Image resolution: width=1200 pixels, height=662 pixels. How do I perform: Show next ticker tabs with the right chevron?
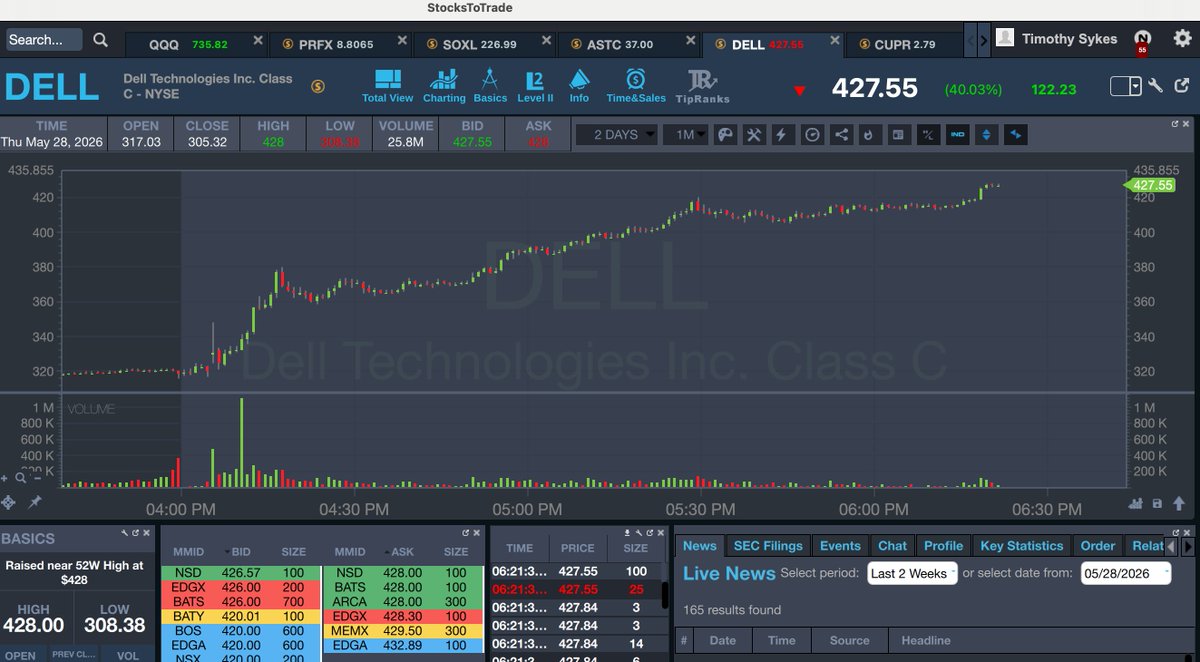(984, 40)
